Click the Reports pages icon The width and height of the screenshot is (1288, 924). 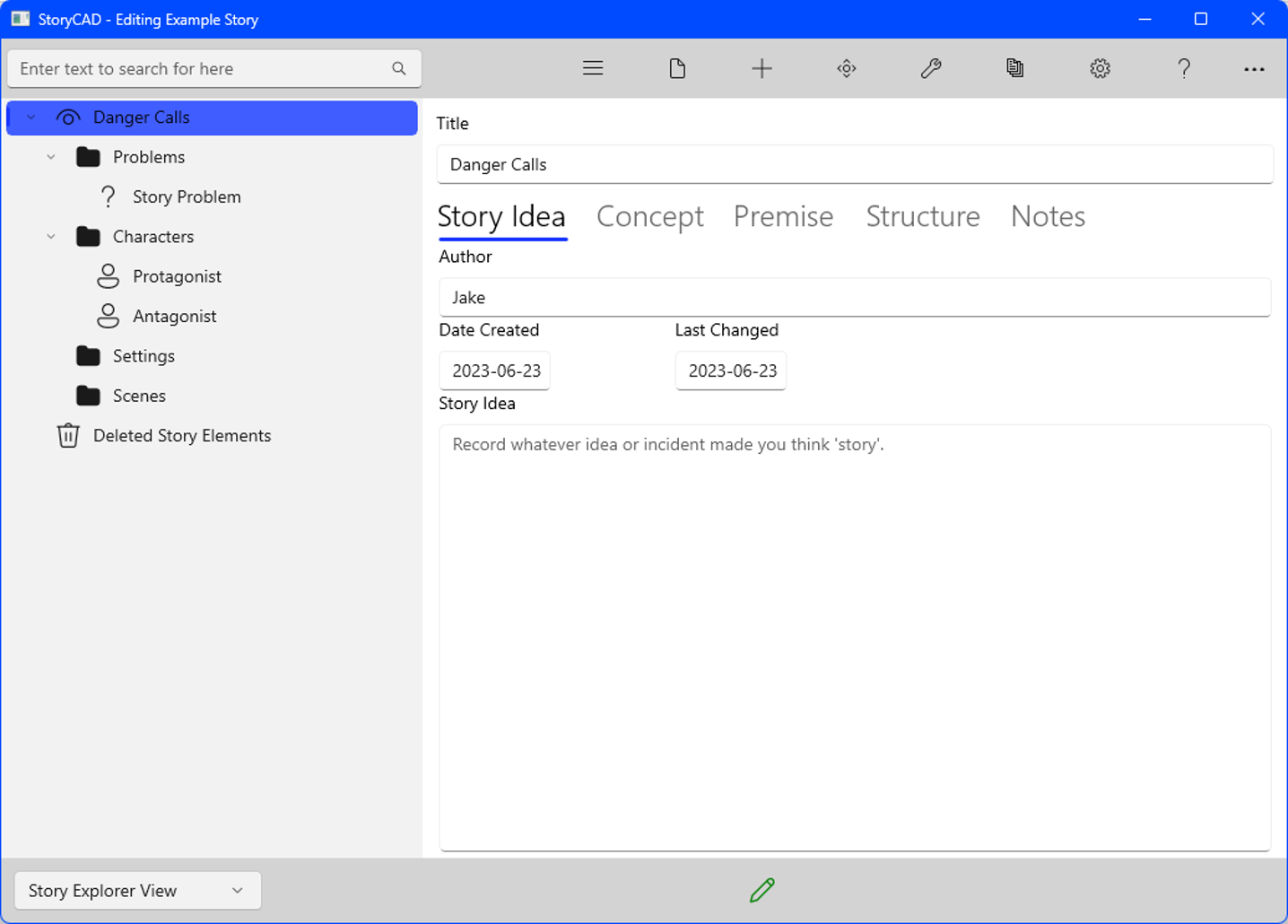[1014, 68]
